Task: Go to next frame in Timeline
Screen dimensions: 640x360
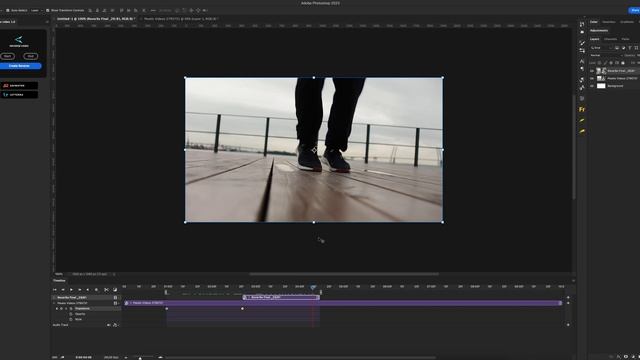Action: (80, 290)
